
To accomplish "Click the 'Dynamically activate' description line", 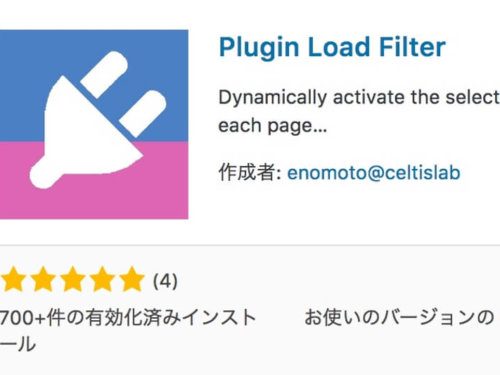I will click(359, 98).
